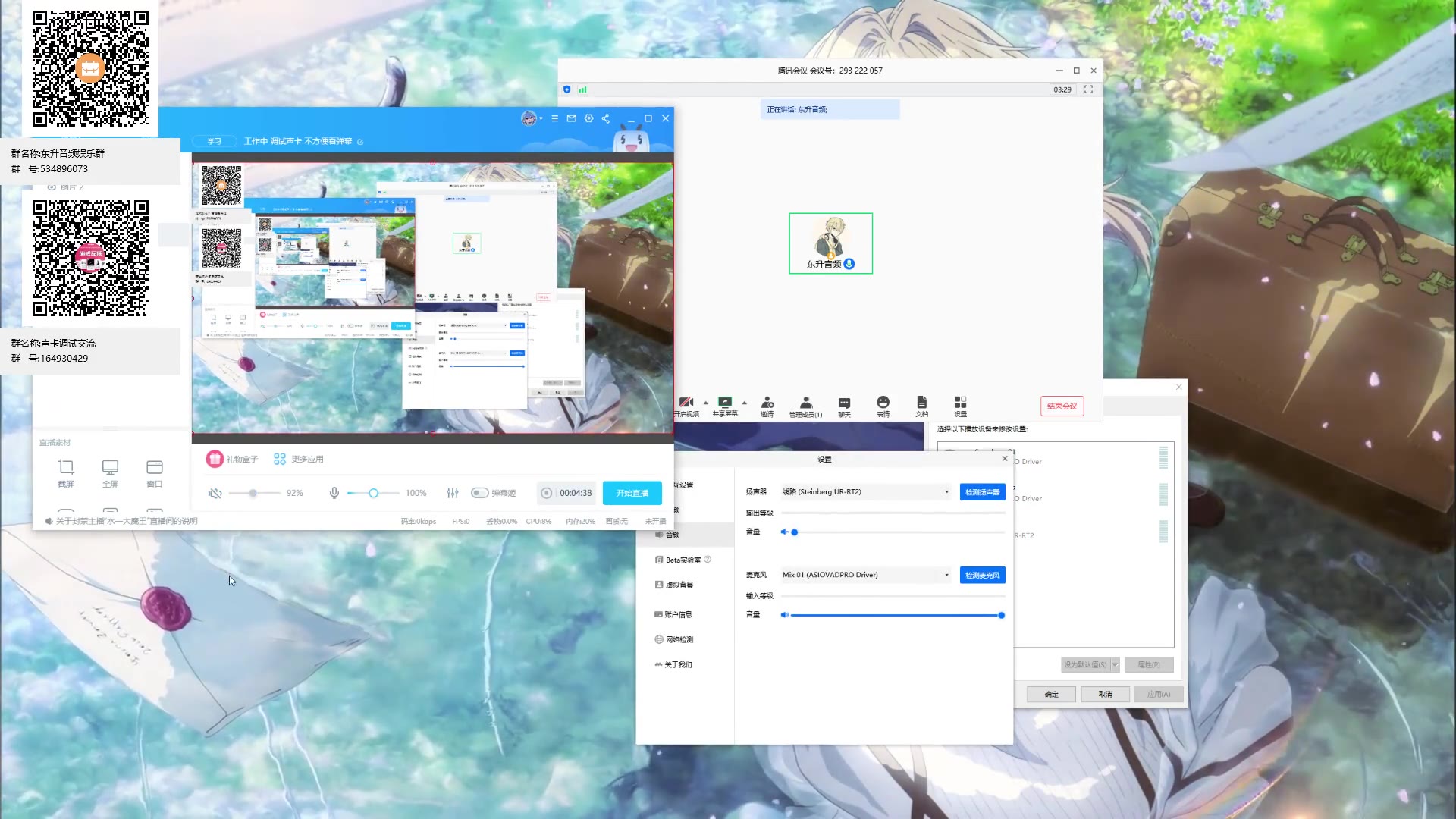Adjust the microphone volume slider at 100%
This screenshot has height=819, width=1456.
point(373,493)
